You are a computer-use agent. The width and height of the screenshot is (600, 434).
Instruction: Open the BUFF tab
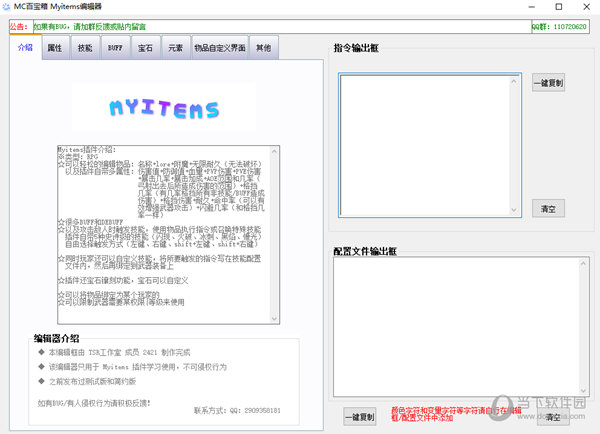[x=116, y=48]
